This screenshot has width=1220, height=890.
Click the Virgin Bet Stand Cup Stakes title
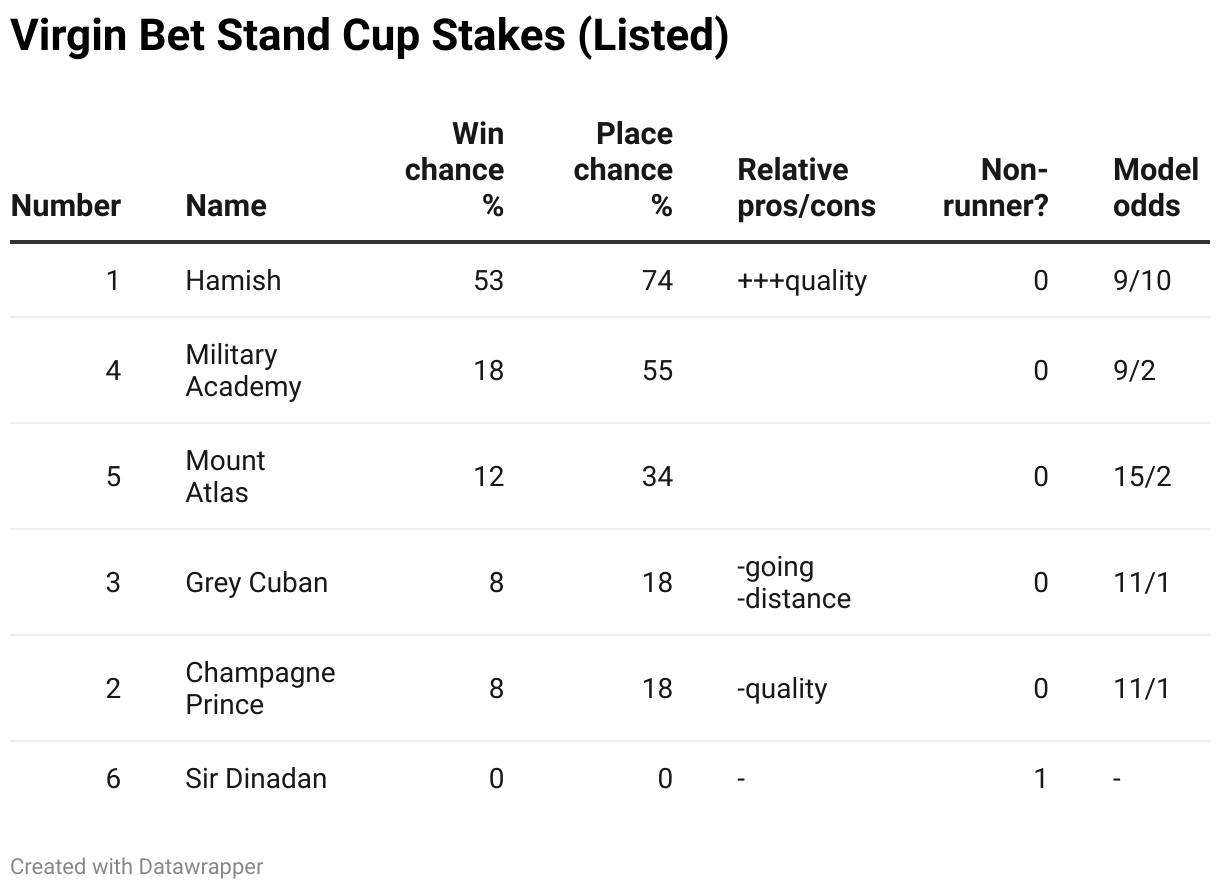(369, 36)
